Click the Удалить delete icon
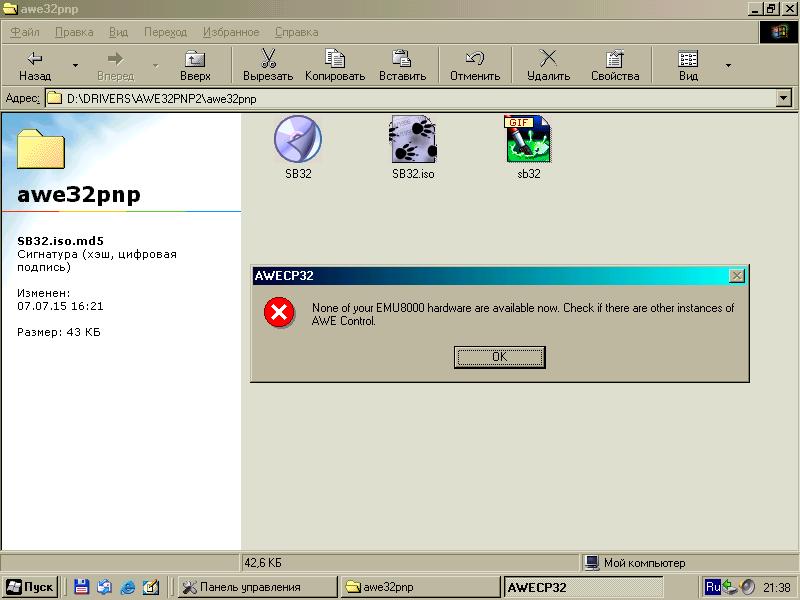This screenshot has width=800, height=600. click(x=548, y=59)
